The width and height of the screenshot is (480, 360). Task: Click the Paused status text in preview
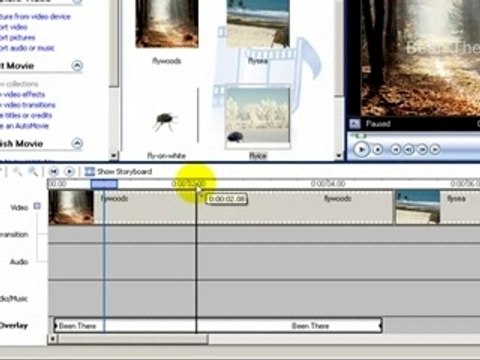pos(378,124)
